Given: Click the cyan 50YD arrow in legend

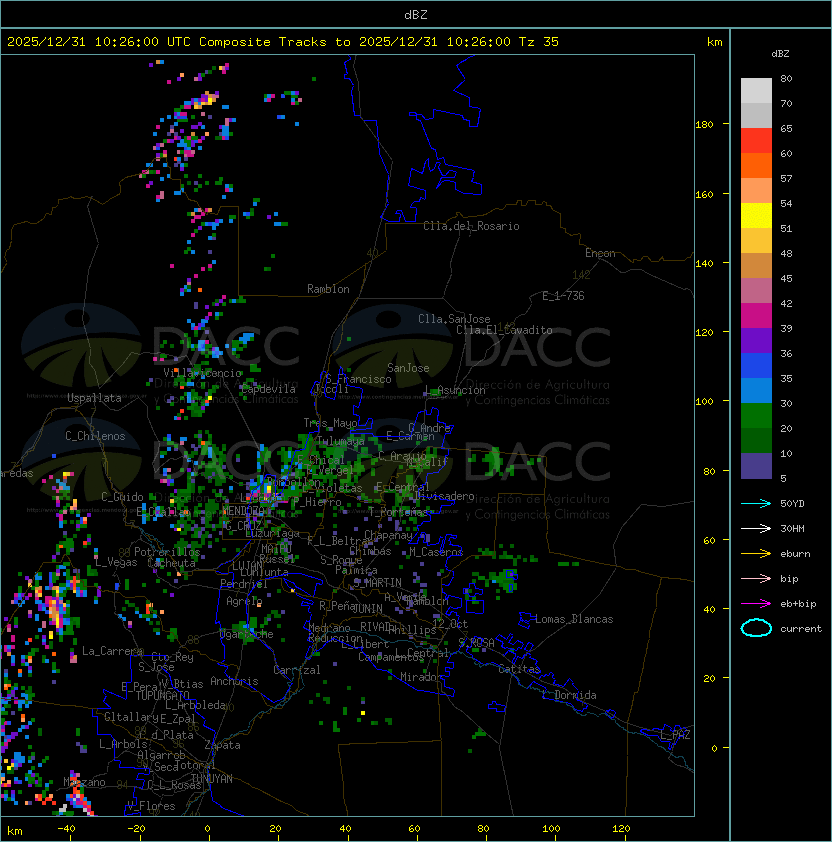Looking at the screenshot, I should coord(756,503).
